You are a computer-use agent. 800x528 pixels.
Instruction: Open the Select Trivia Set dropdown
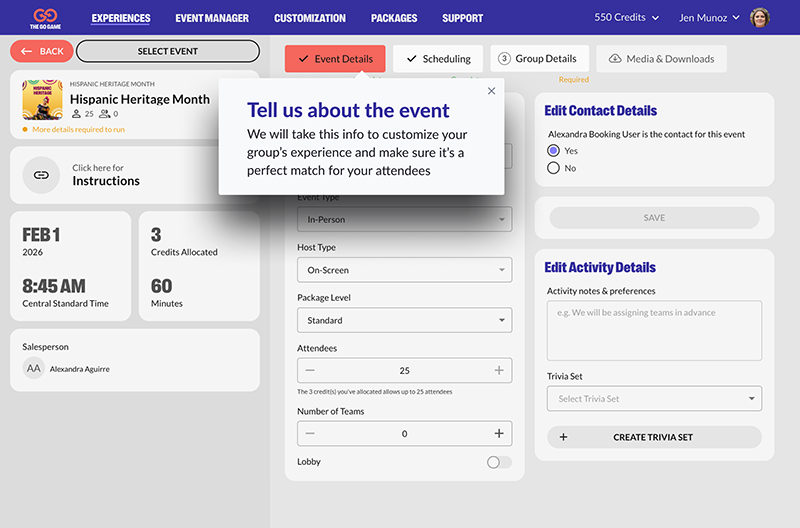pos(654,399)
